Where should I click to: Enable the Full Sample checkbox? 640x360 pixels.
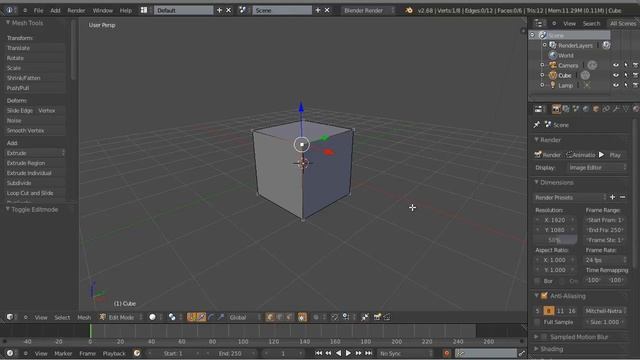[x=537, y=322]
